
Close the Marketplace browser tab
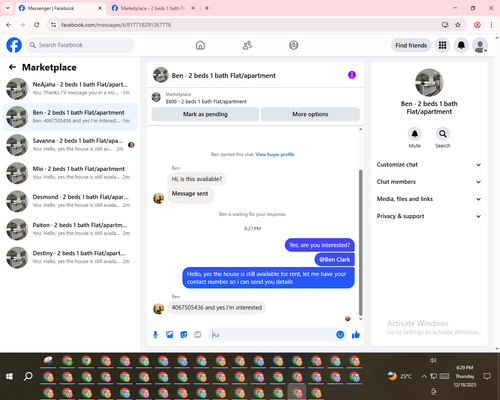point(193,8)
